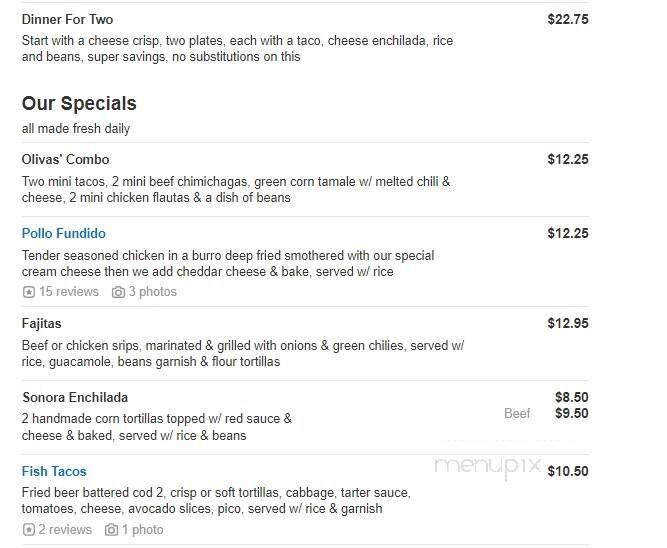The image size is (667, 548).
Task: Click the camera icon beside 3 photos
Action: point(118,292)
